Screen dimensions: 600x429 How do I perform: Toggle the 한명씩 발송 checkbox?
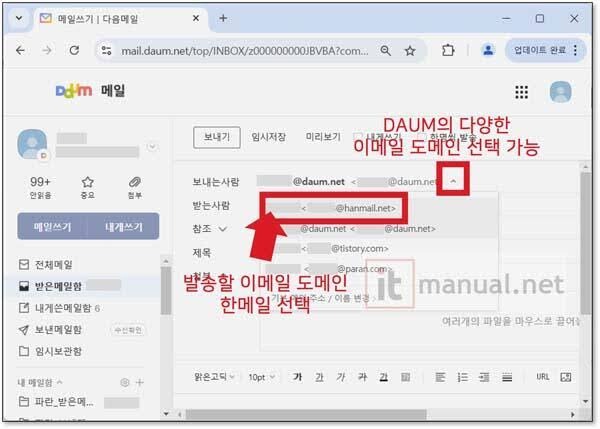coord(422,137)
